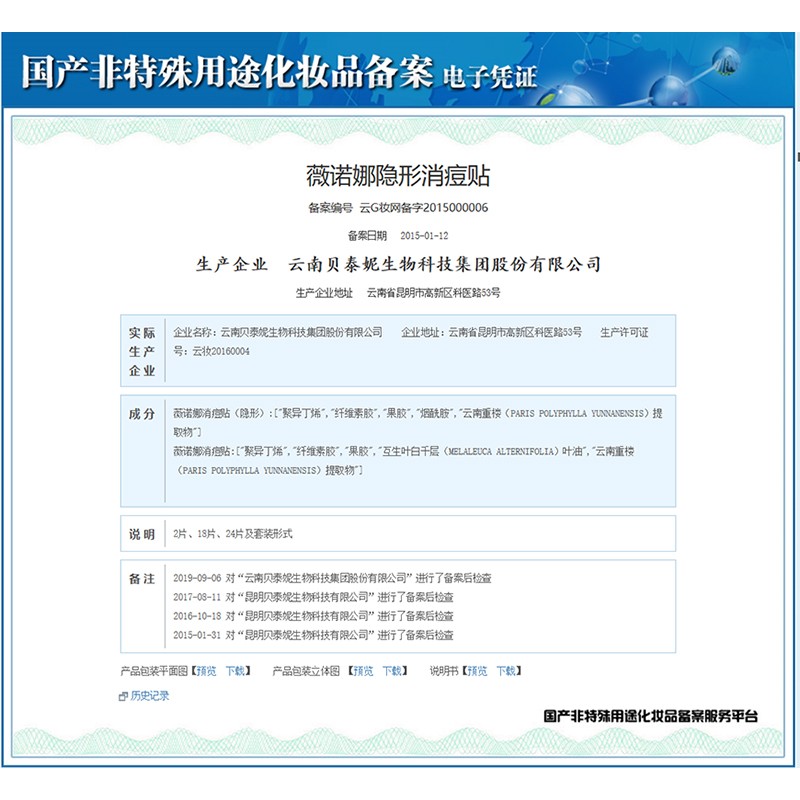Click the product title 薇诺娜隐形消痘贴
The image size is (800, 800).
(x=398, y=176)
